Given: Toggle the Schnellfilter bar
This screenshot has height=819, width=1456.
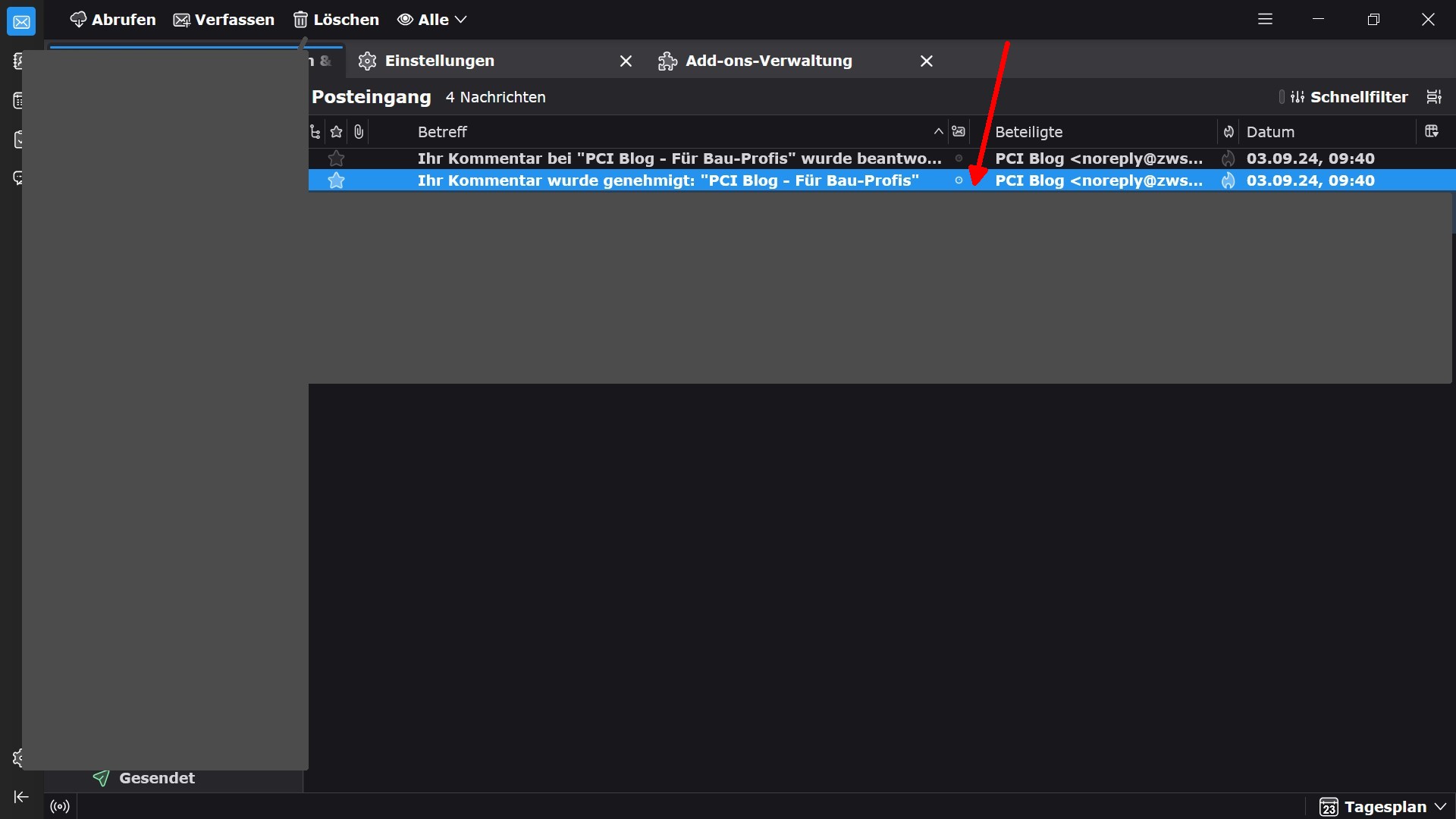Looking at the screenshot, I should [x=1349, y=97].
